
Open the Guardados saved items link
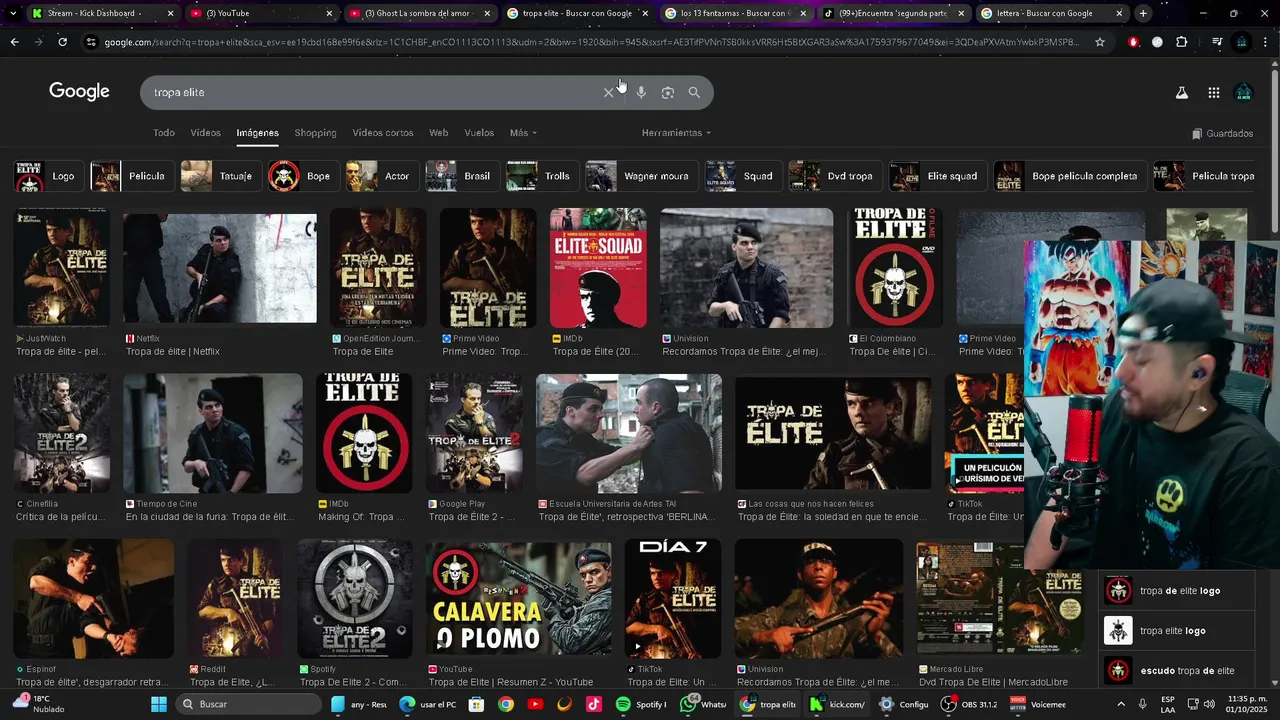pos(1222,133)
